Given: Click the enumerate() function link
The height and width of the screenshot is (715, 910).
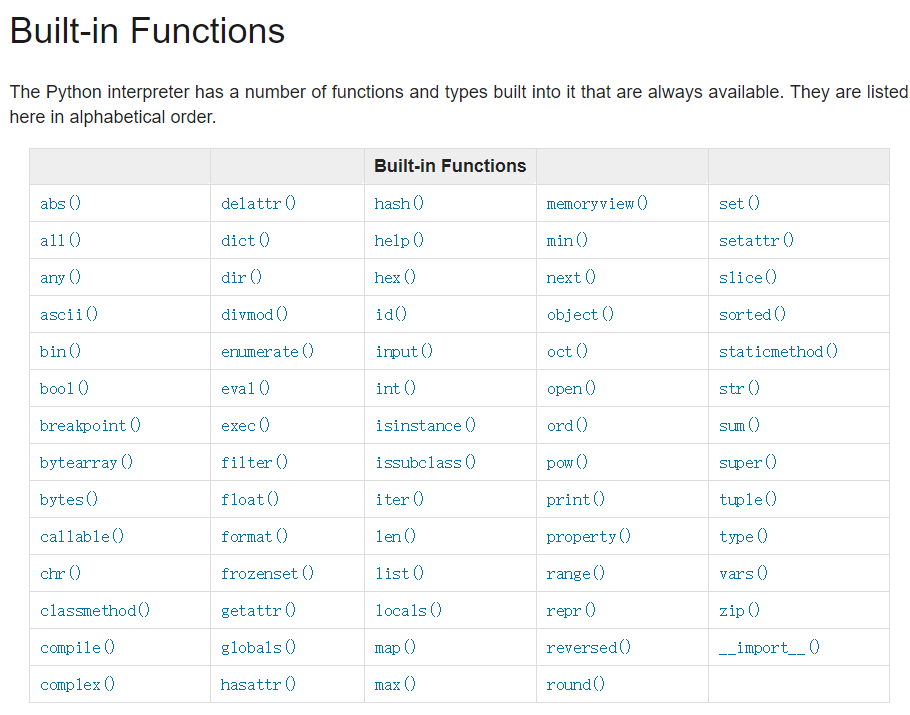Looking at the screenshot, I should (x=267, y=352).
